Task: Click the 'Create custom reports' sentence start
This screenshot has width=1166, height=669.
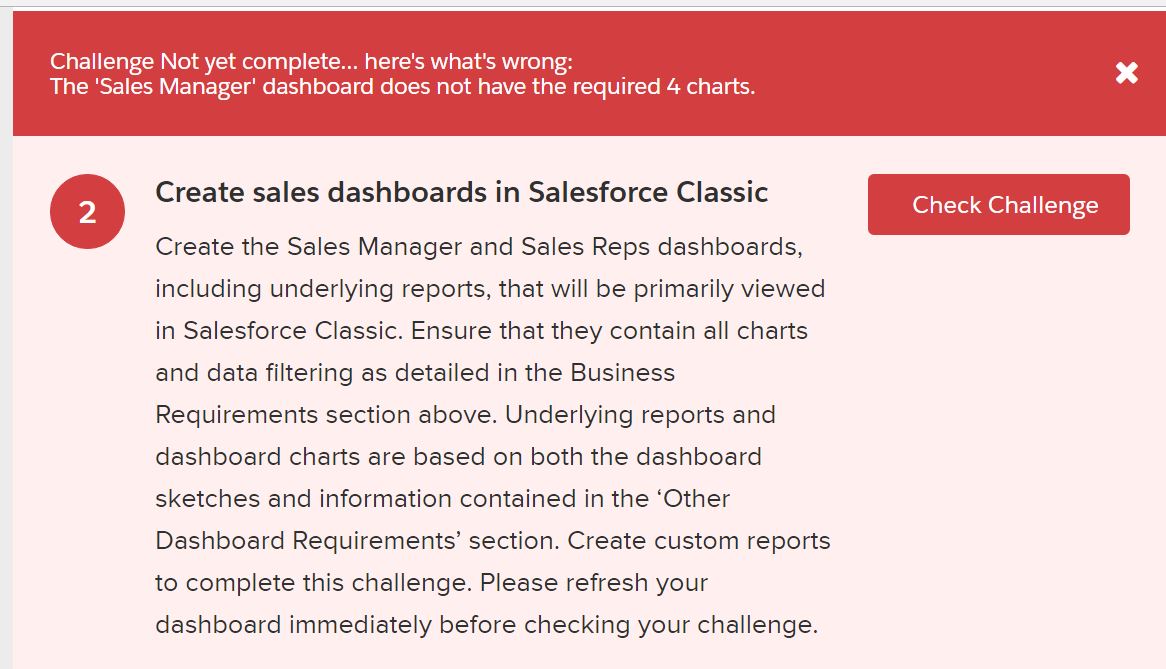Action: [699, 541]
